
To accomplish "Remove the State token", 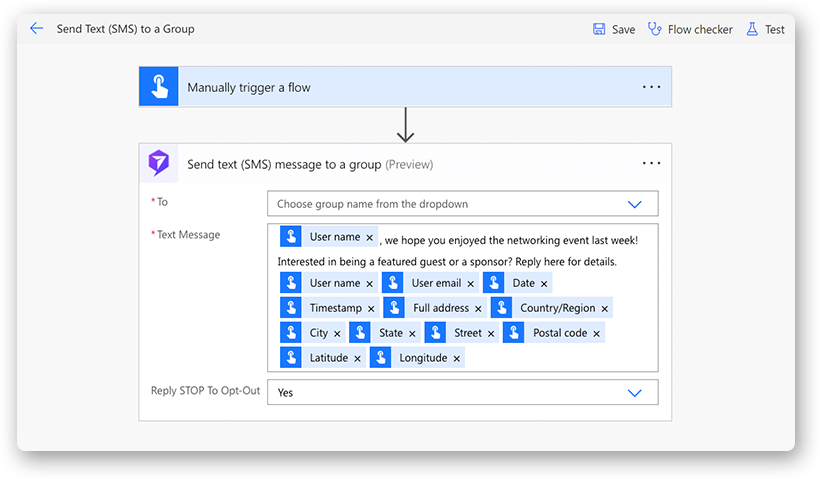I will pyautogui.click(x=412, y=334).
